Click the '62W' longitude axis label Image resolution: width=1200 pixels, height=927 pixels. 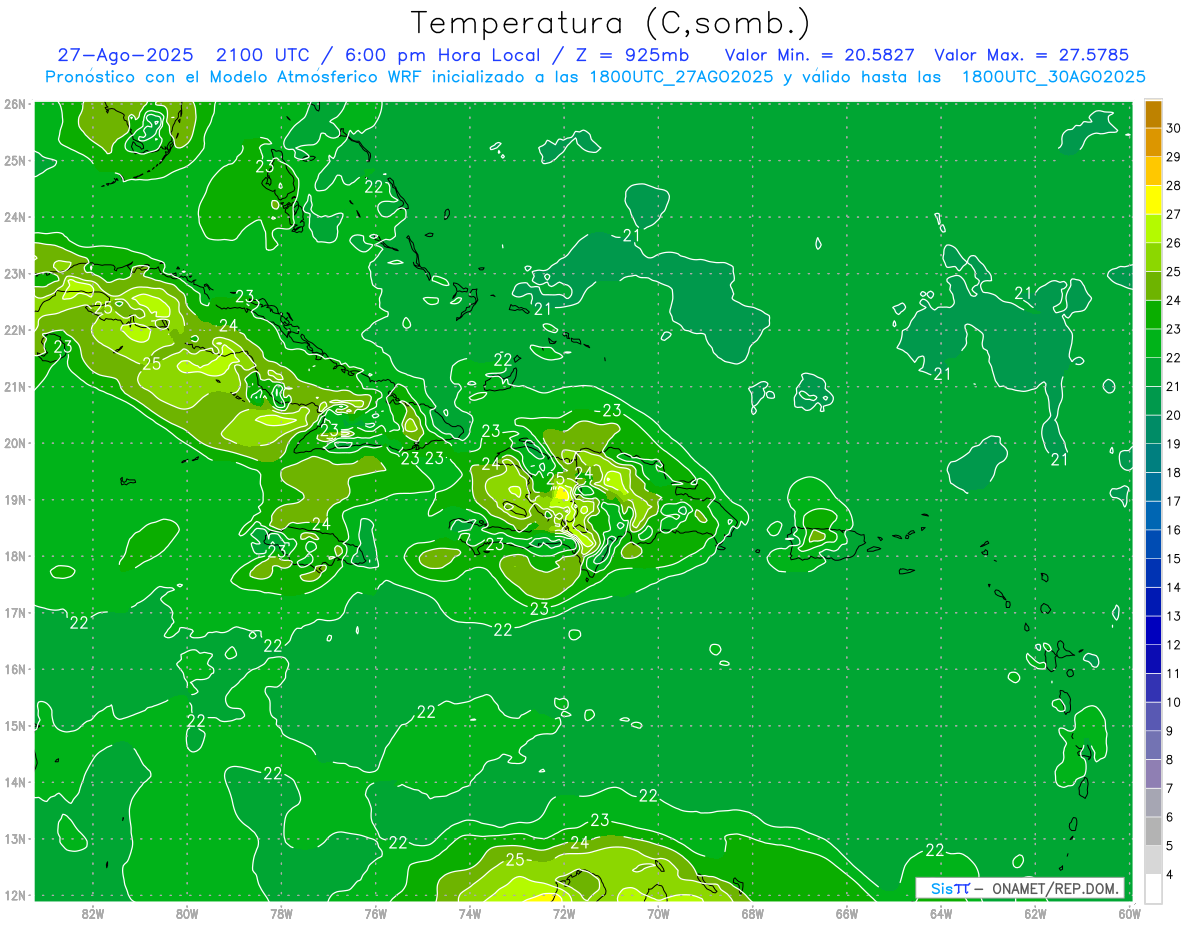tap(1035, 913)
